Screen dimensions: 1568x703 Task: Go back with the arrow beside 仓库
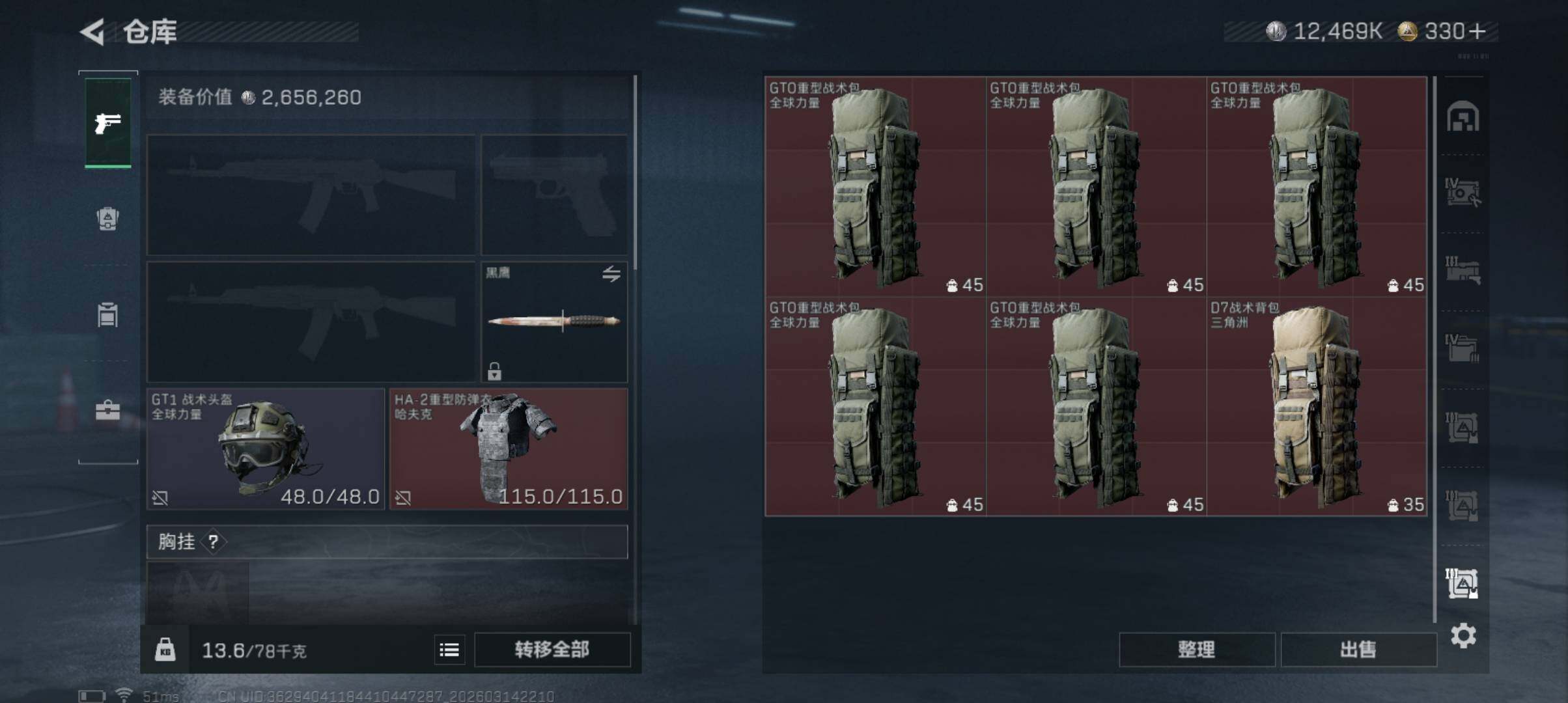point(93,32)
